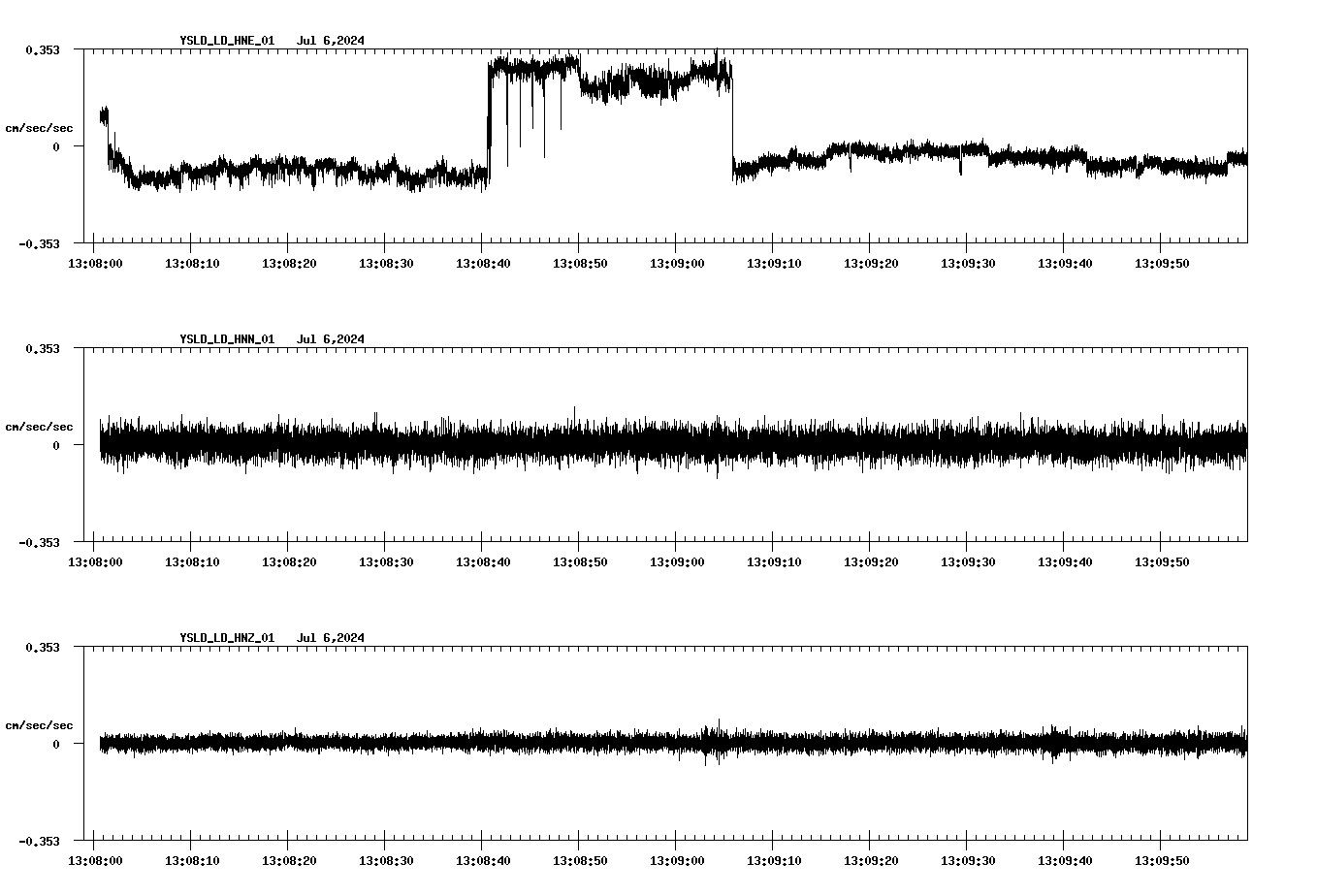
Task: Click the YSLD_LD_HNN_01 channel title
Action: point(225,339)
